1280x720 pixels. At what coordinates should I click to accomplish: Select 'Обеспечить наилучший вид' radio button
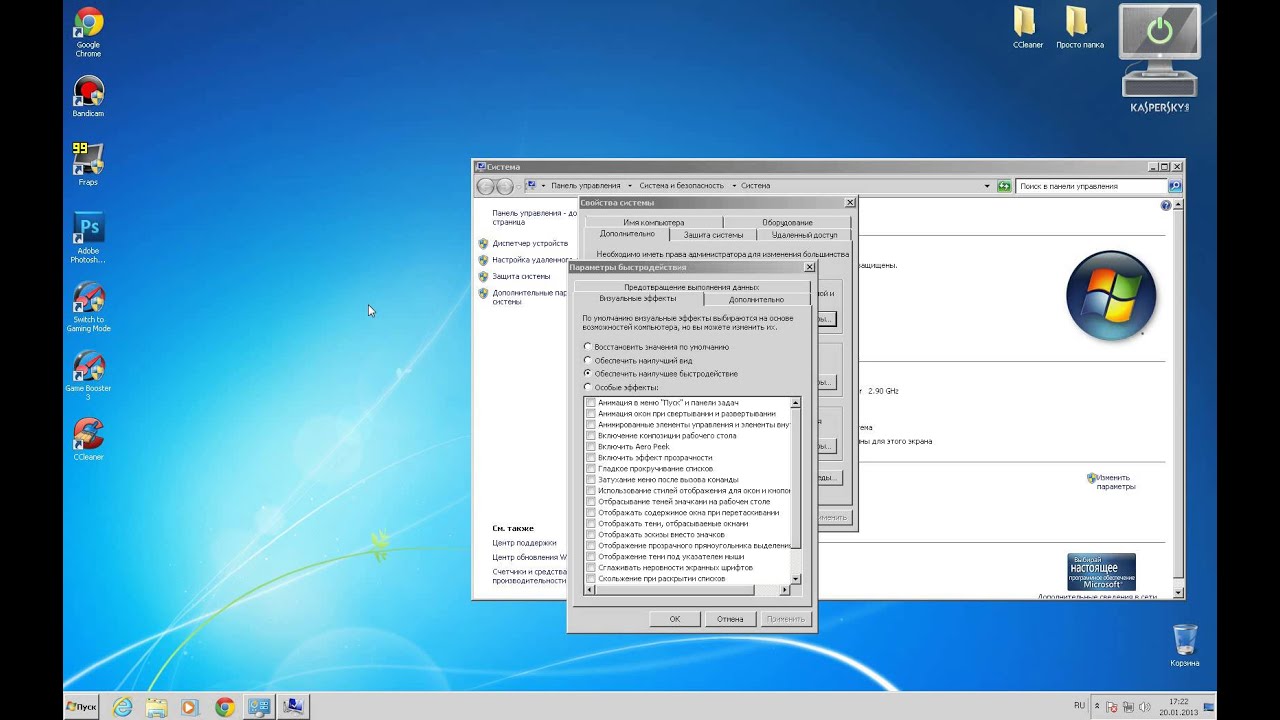[x=587, y=360]
